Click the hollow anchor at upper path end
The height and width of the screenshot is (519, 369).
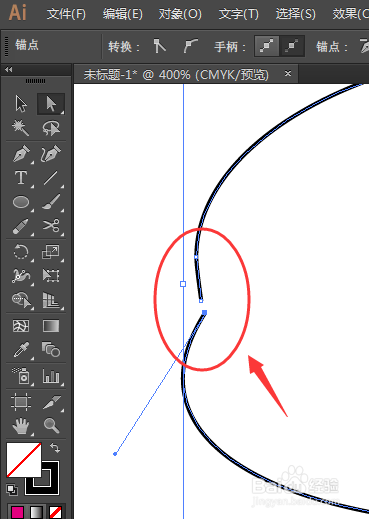[201, 301]
